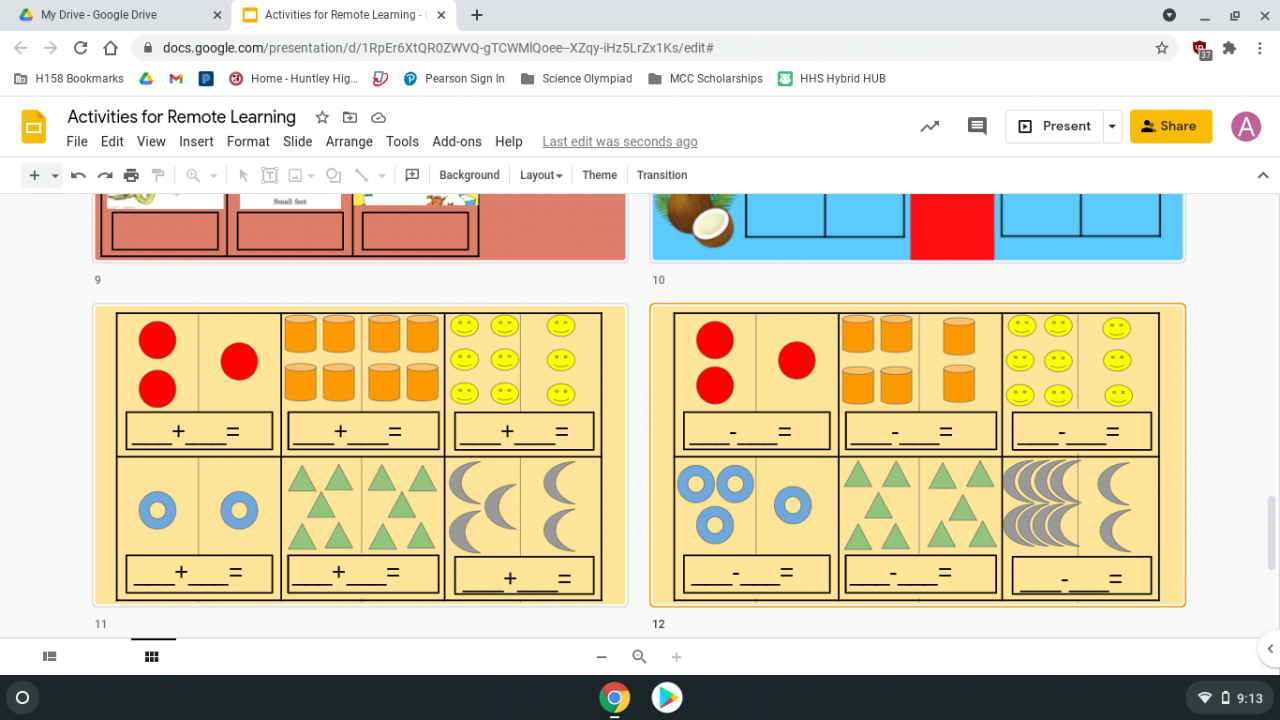Open the Slide menu
Viewport: 1280px width, 720px height.
(298, 141)
